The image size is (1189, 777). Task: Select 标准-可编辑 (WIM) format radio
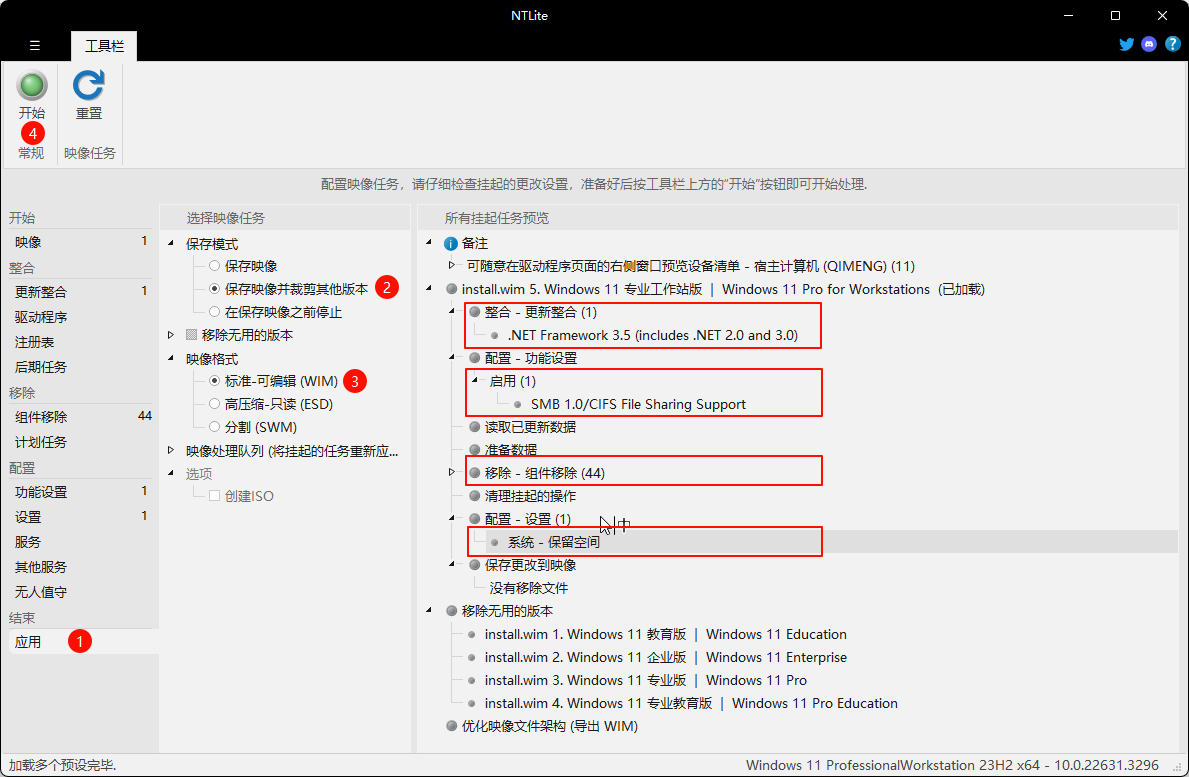[x=215, y=381]
